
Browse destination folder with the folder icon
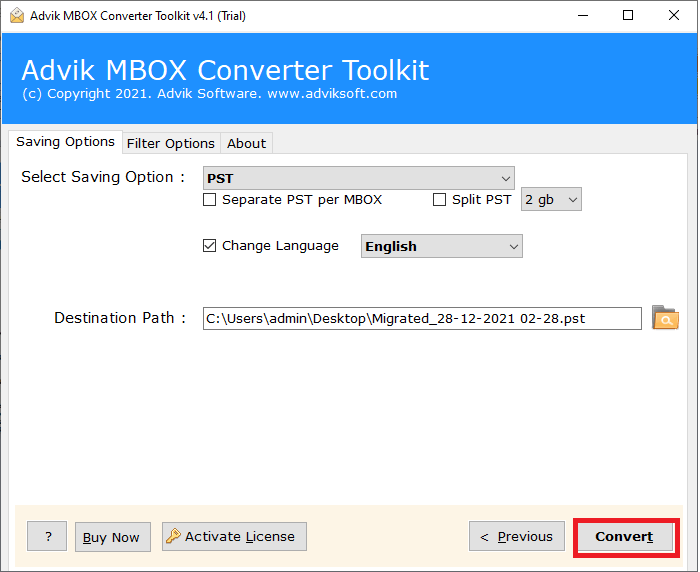point(665,317)
